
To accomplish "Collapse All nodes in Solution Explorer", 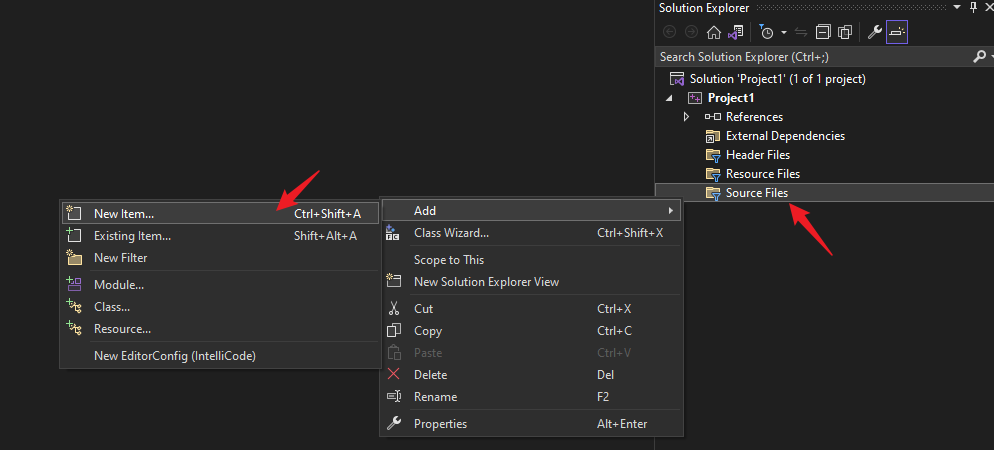I will click(x=823, y=32).
